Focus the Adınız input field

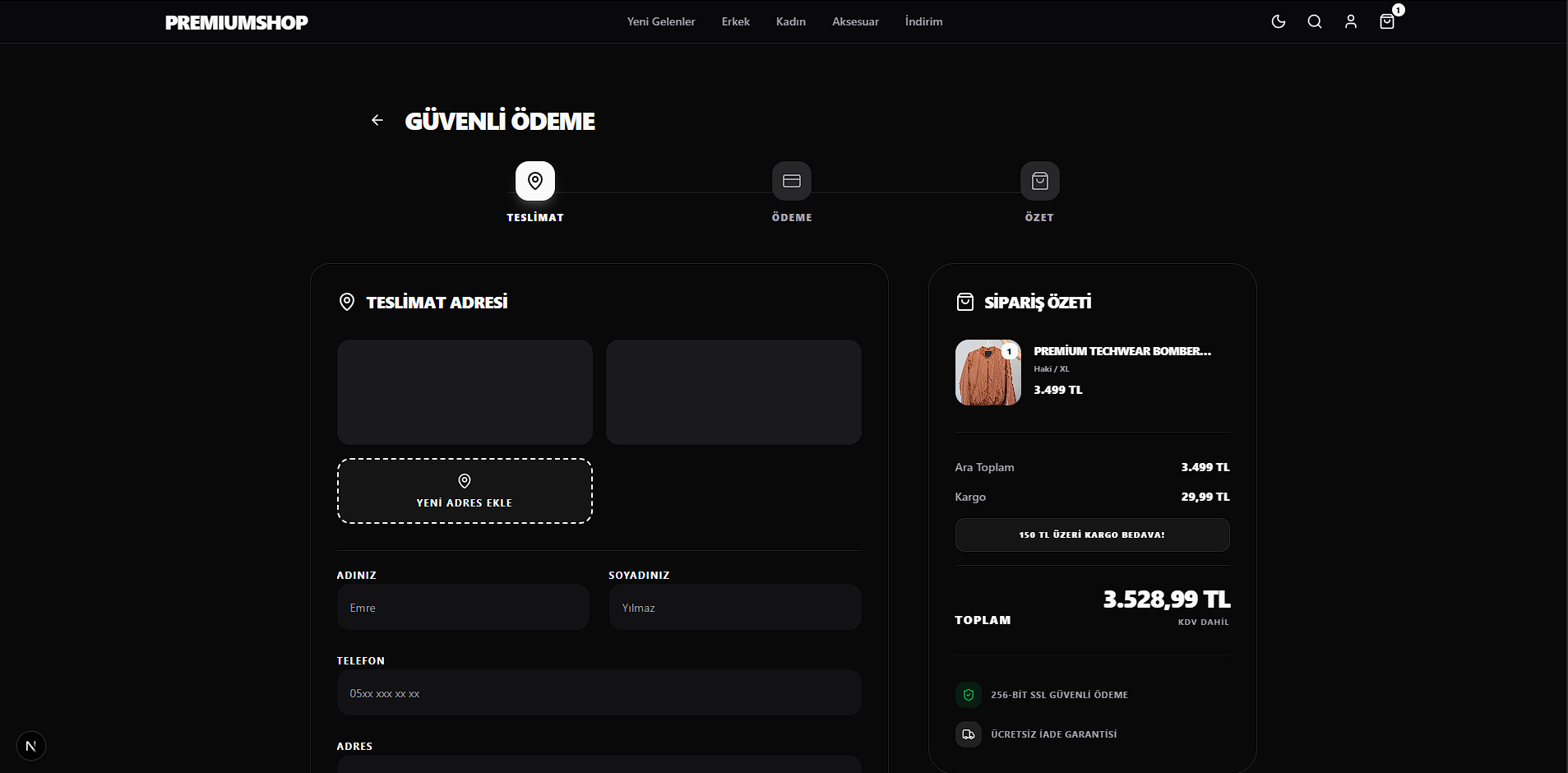(x=463, y=608)
